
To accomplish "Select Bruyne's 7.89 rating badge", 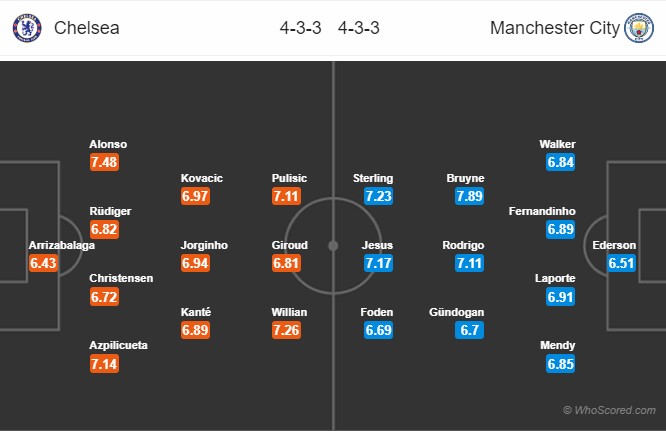I will [469, 196].
